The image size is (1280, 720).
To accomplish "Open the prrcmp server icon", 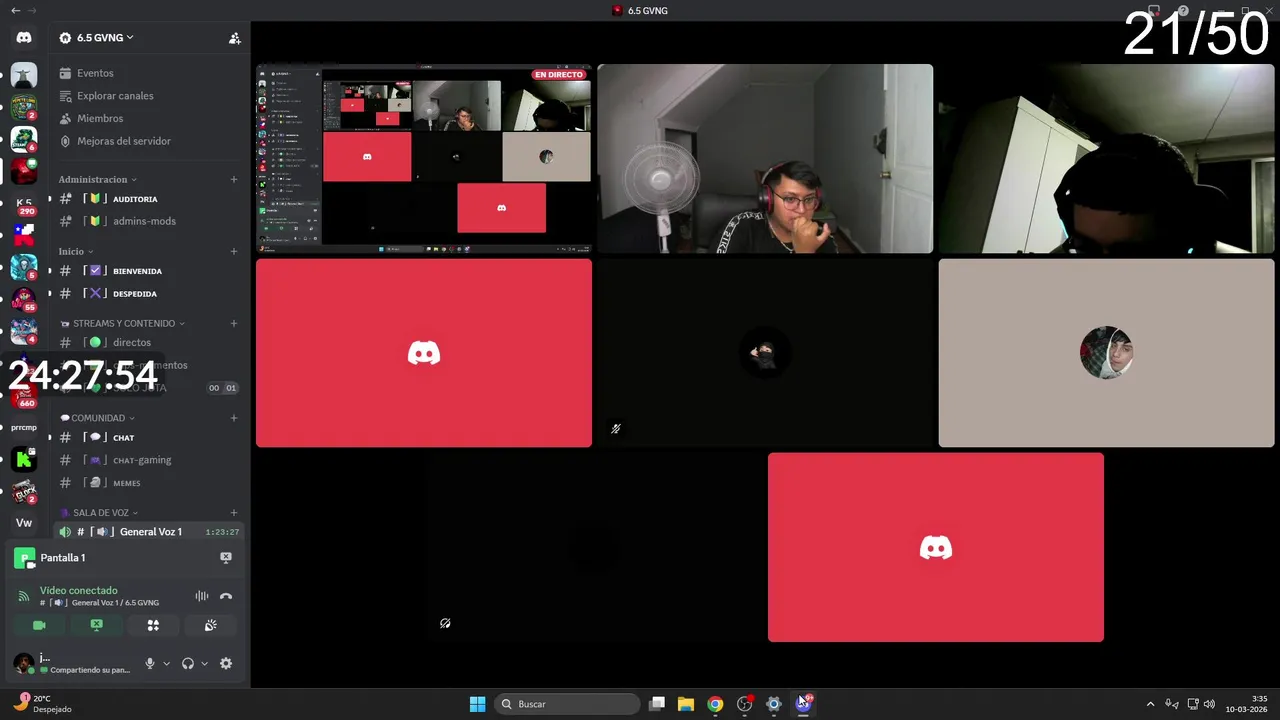I will pyautogui.click(x=24, y=427).
